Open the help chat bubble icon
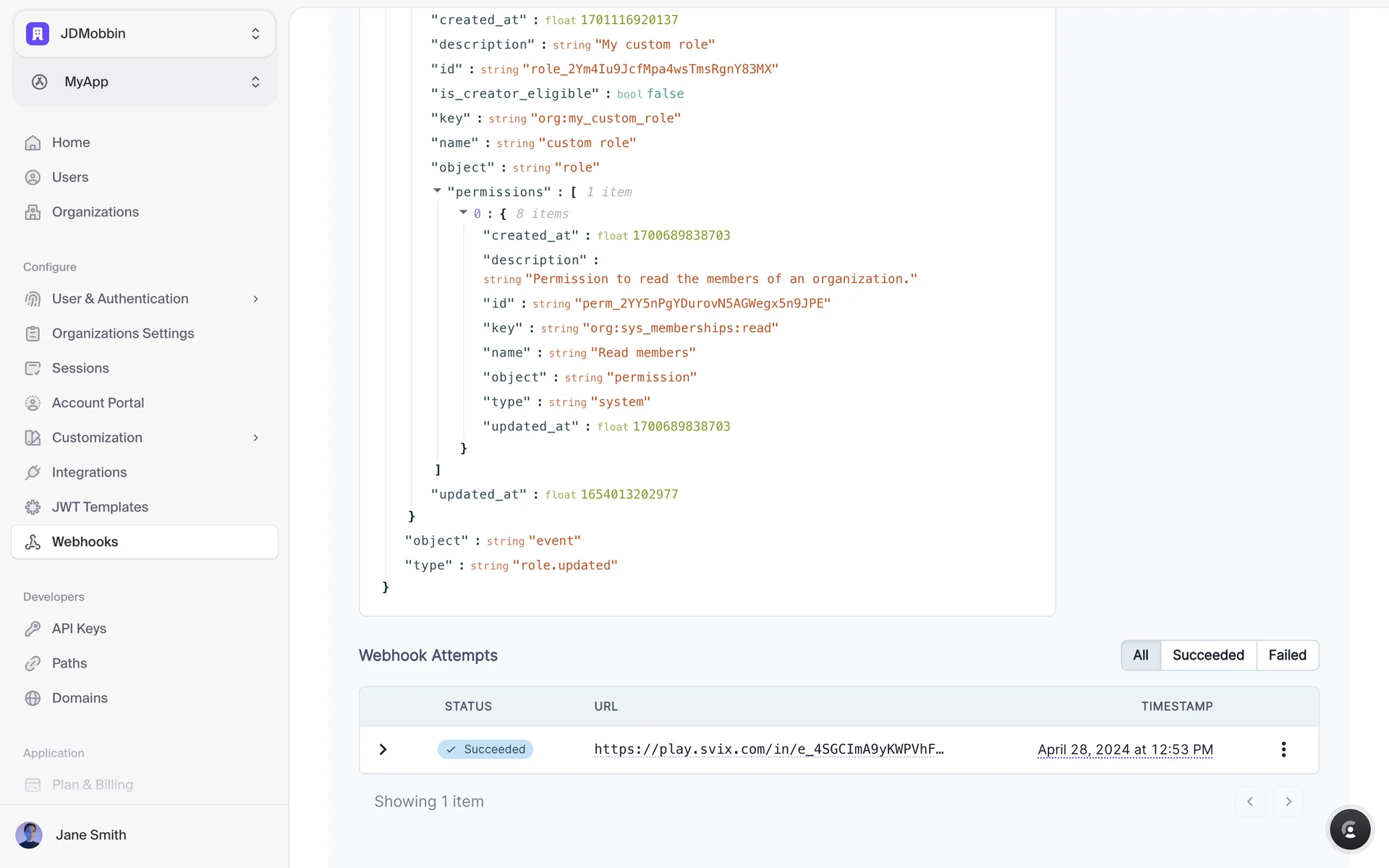The image size is (1389, 868). (x=1349, y=830)
